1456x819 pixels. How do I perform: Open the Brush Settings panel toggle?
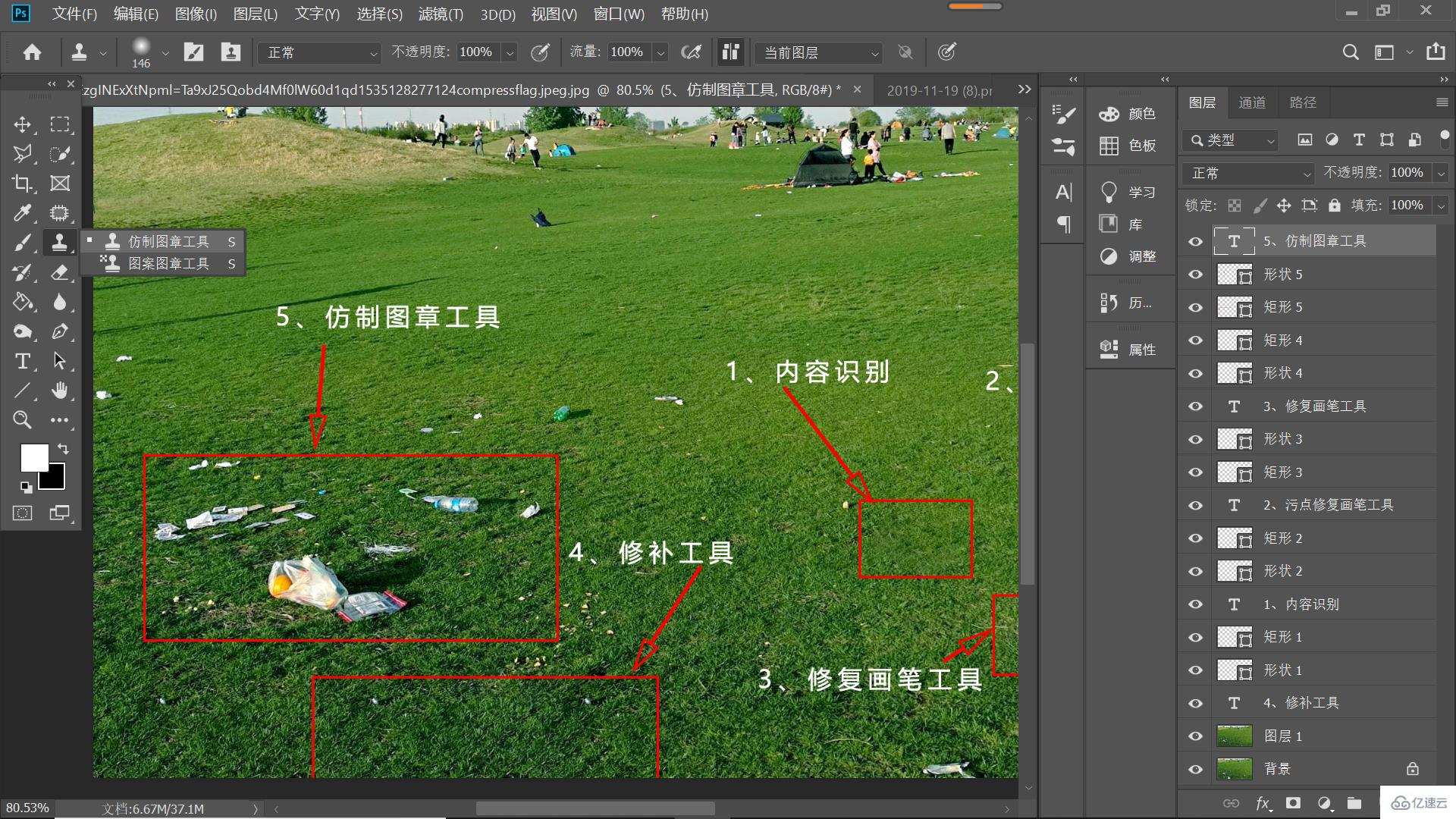coord(194,52)
